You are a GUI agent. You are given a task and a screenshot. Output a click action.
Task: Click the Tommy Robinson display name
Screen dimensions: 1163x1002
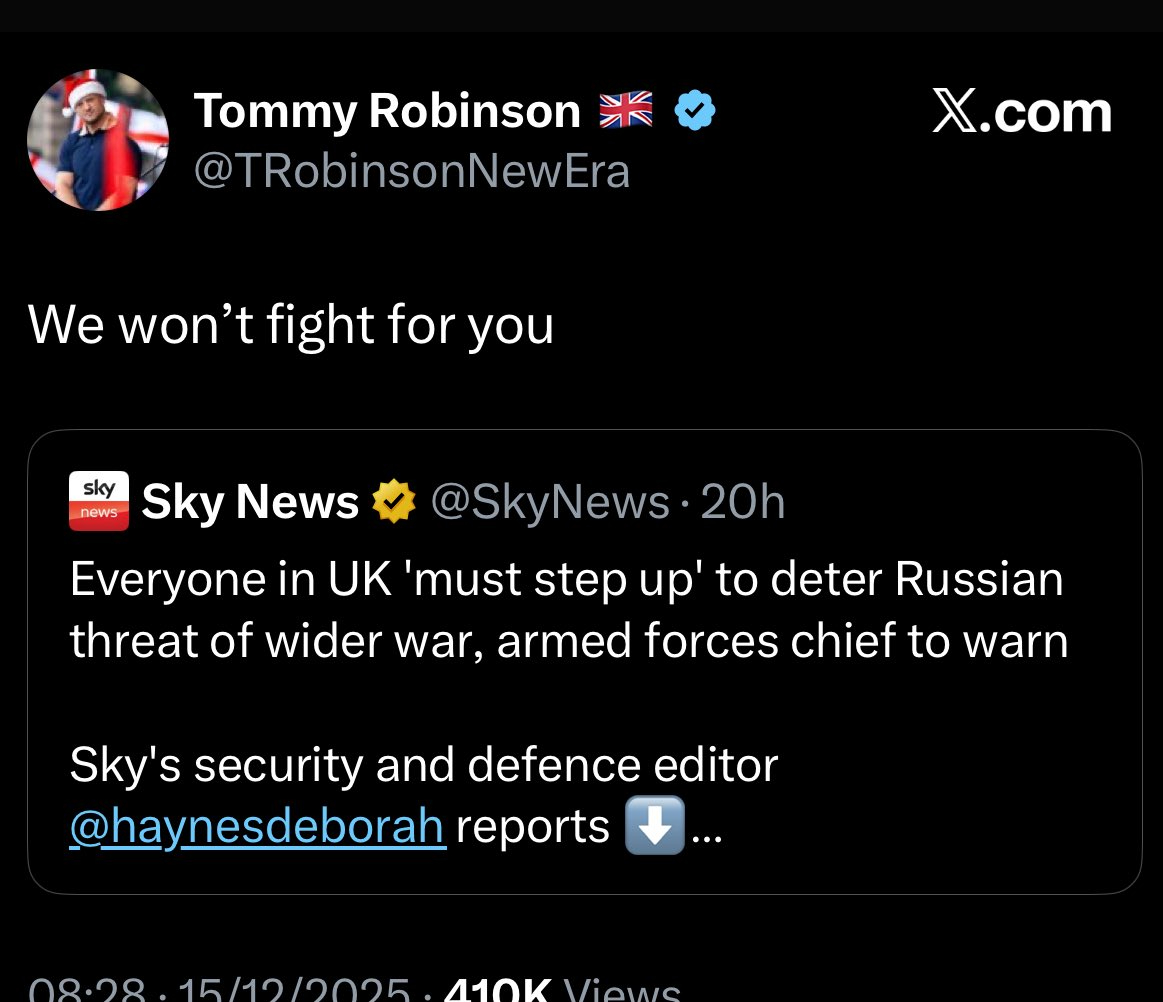tap(386, 110)
